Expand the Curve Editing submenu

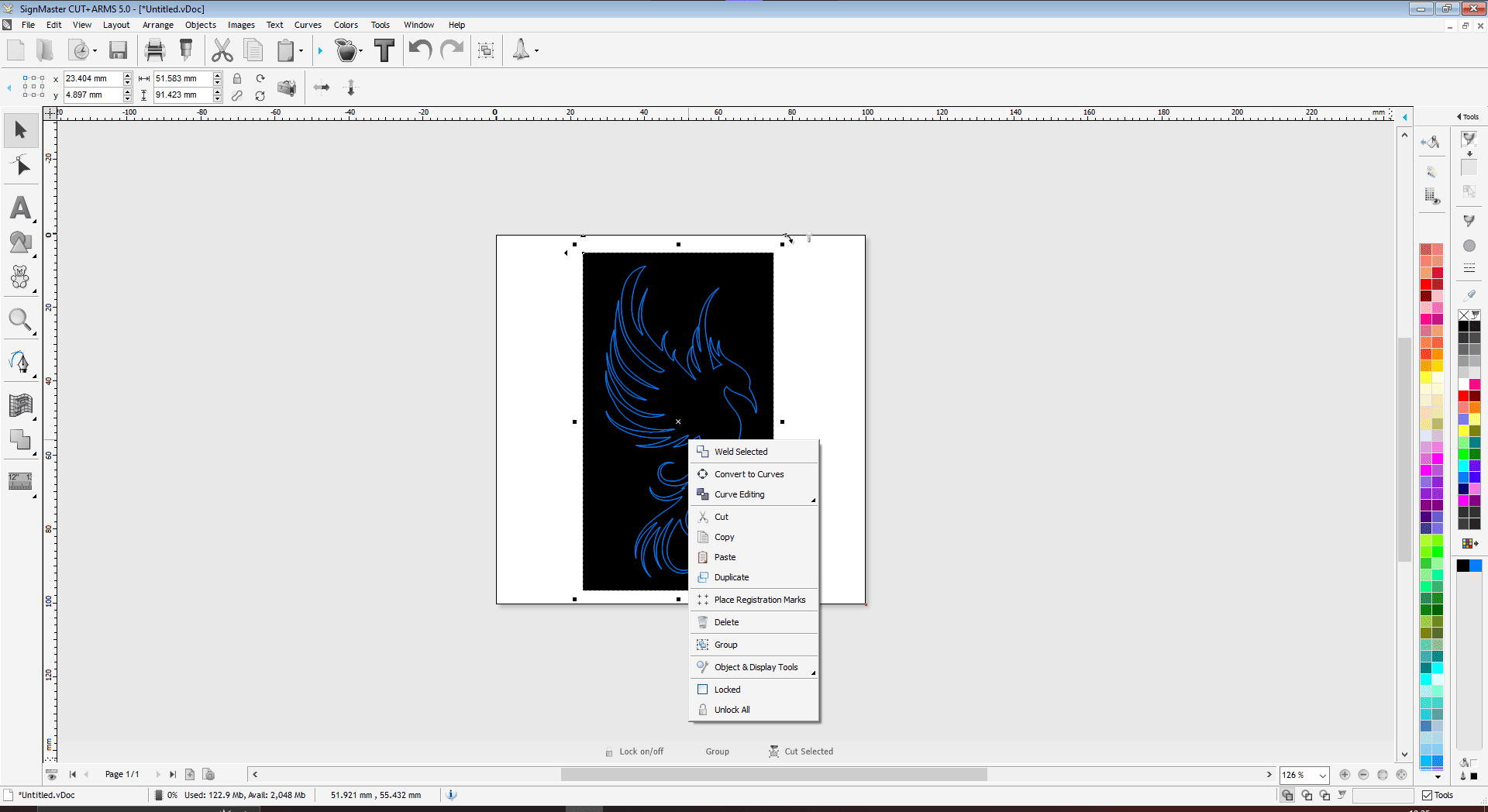tap(754, 494)
